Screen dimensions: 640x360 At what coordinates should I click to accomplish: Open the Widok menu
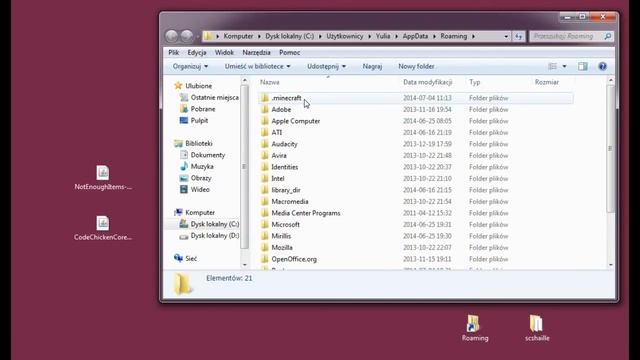(x=224, y=52)
